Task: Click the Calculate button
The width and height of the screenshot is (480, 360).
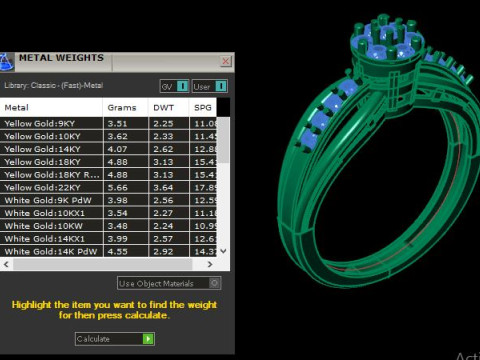Action: tap(115, 339)
